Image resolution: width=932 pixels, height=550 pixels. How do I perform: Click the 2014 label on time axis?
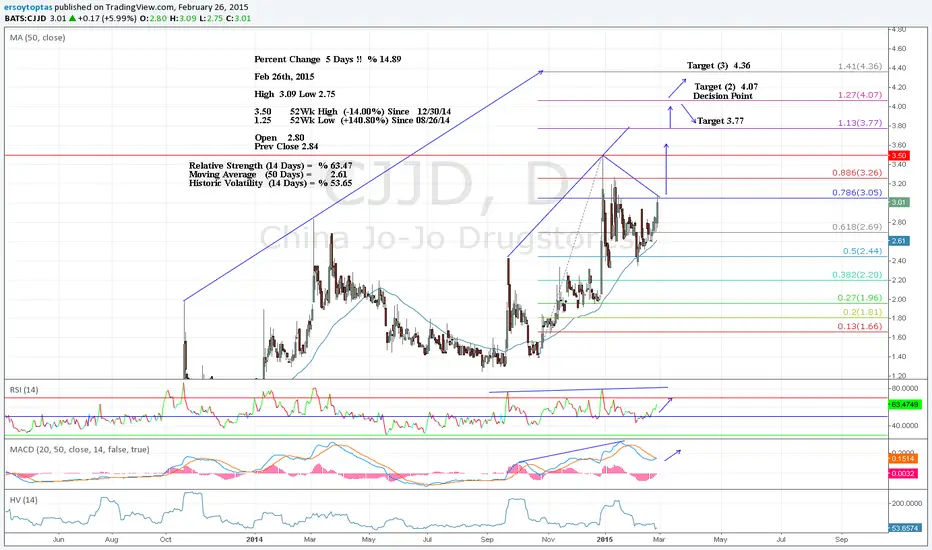pos(254,540)
